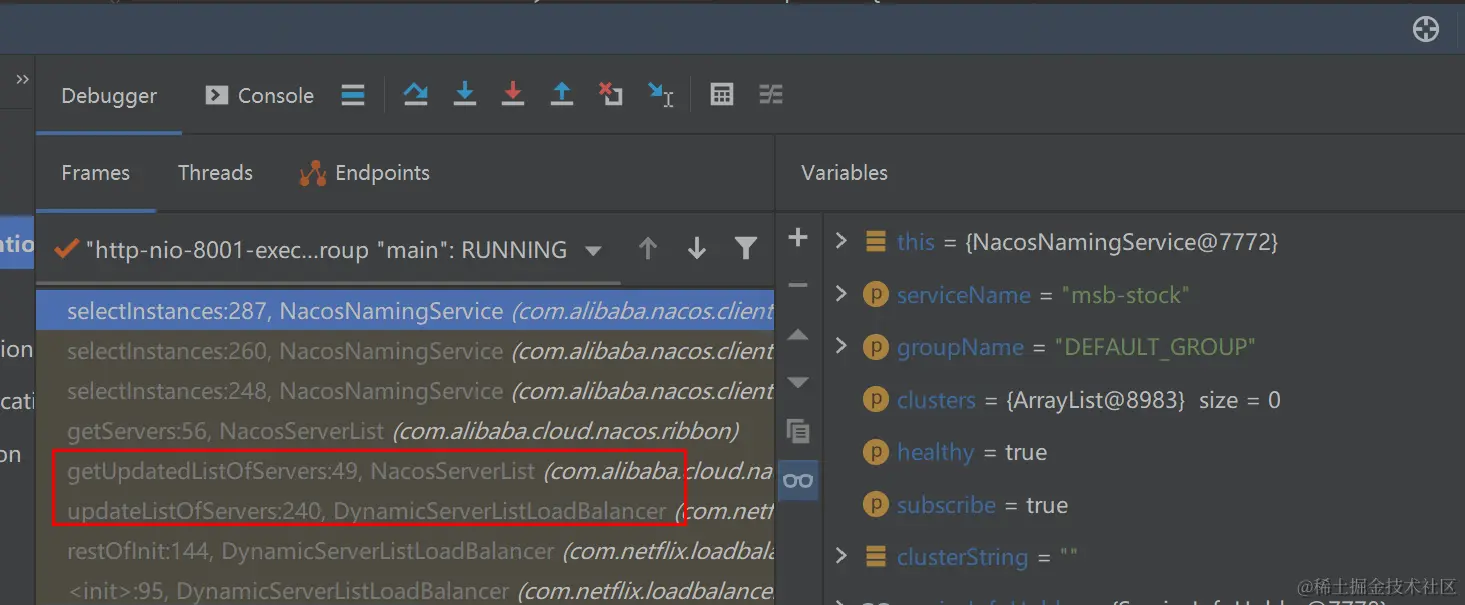1465x605 pixels.
Task: Click the Step Into icon
Action: point(465,94)
